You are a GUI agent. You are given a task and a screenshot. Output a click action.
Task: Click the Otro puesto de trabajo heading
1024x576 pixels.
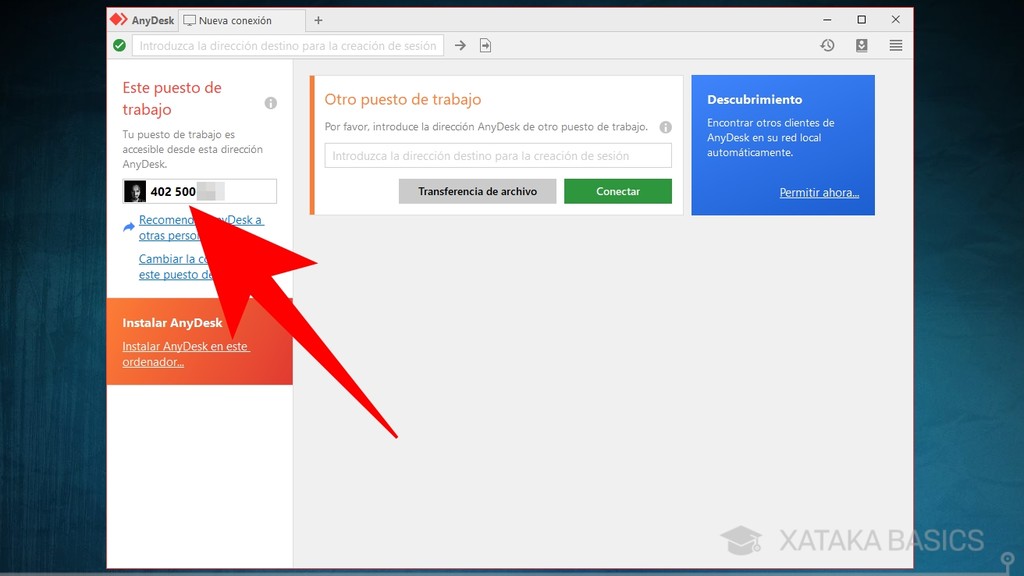[403, 99]
